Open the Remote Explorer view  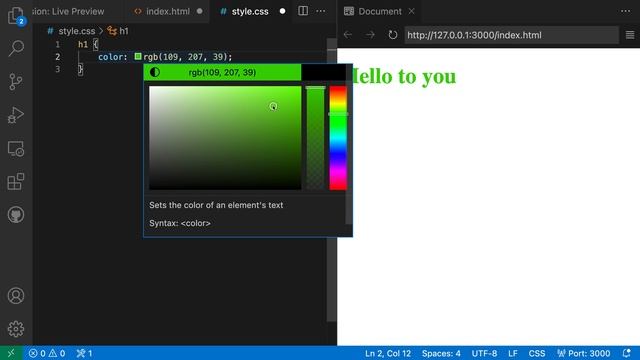[x=16, y=149]
